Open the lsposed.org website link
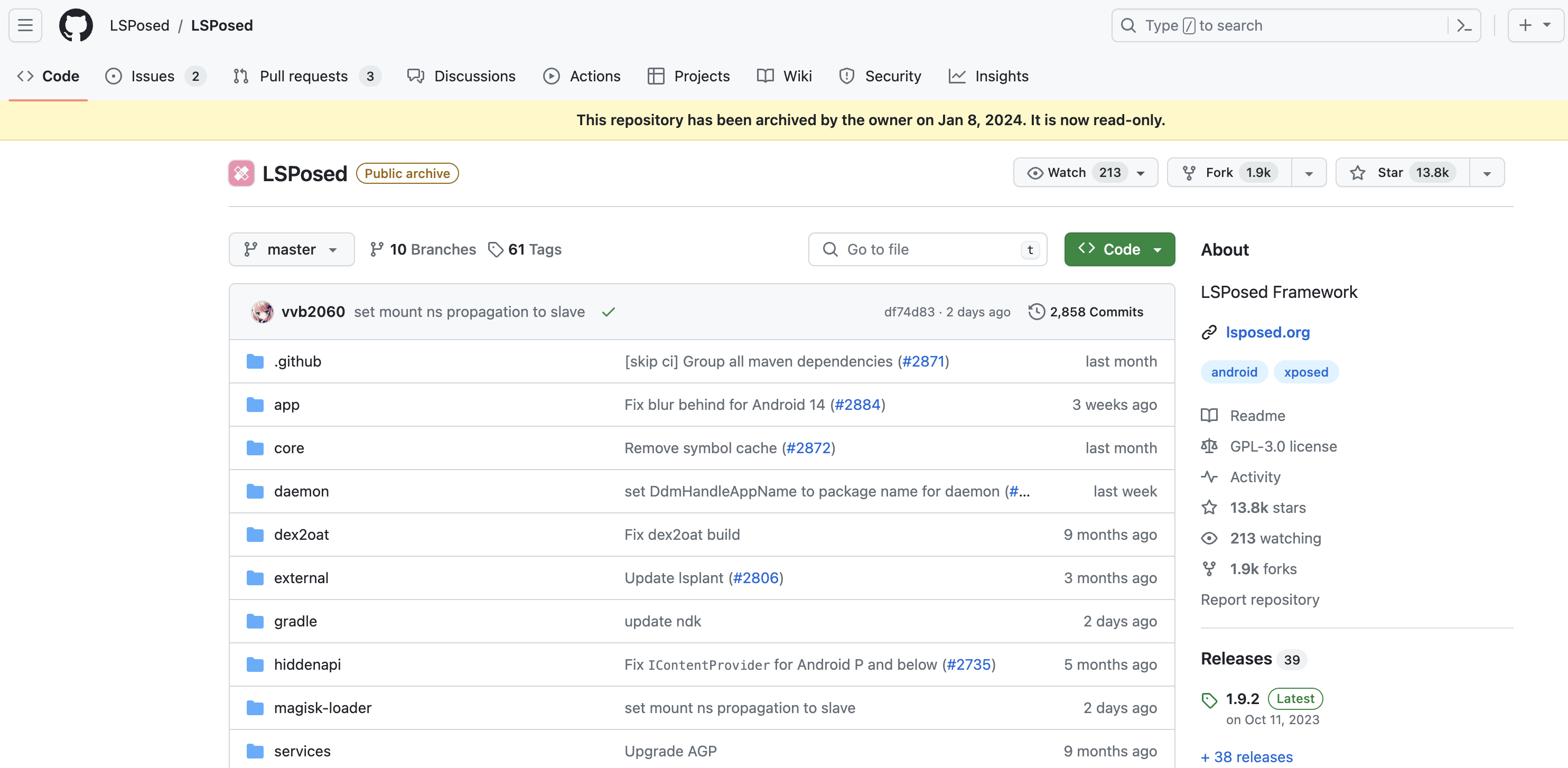The image size is (1568, 768). pos(1267,332)
